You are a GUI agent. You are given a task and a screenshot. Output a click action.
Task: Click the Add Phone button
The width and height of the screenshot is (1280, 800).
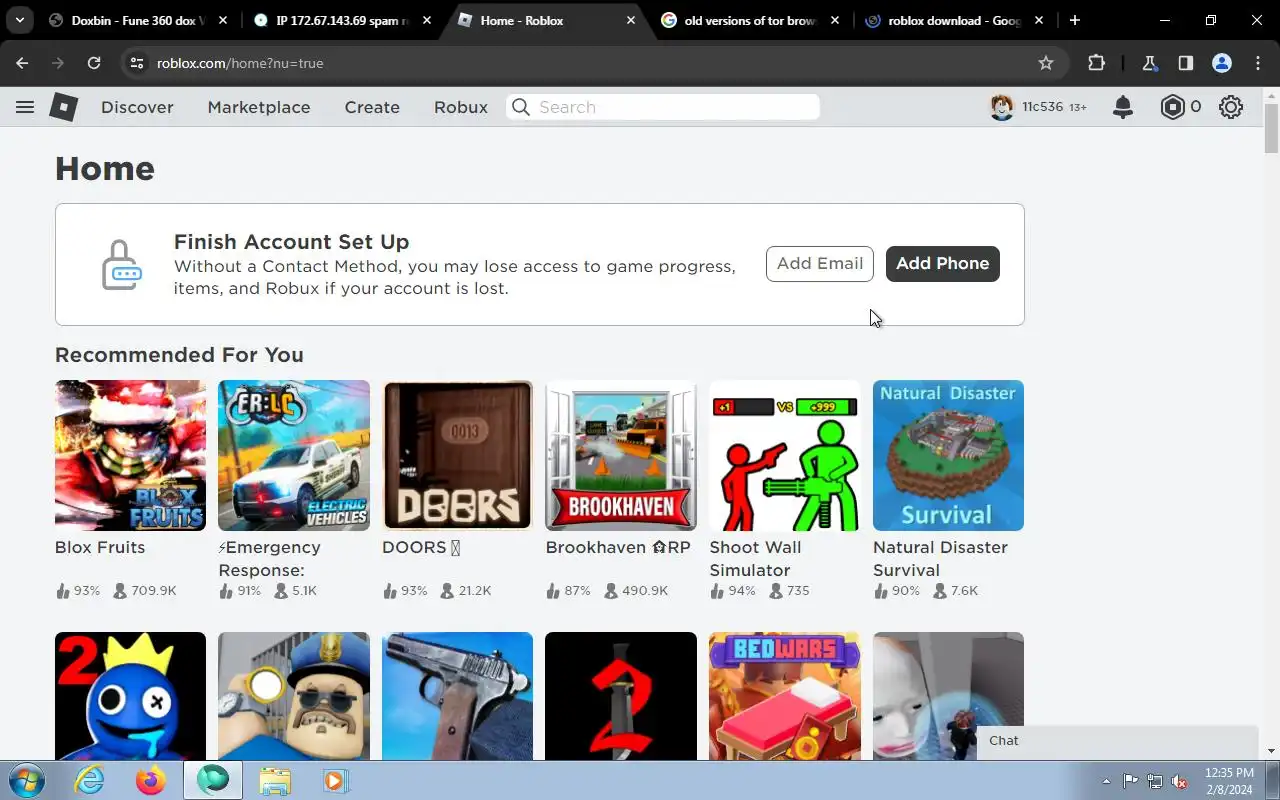pyautogui.click(x=943, y=264)
